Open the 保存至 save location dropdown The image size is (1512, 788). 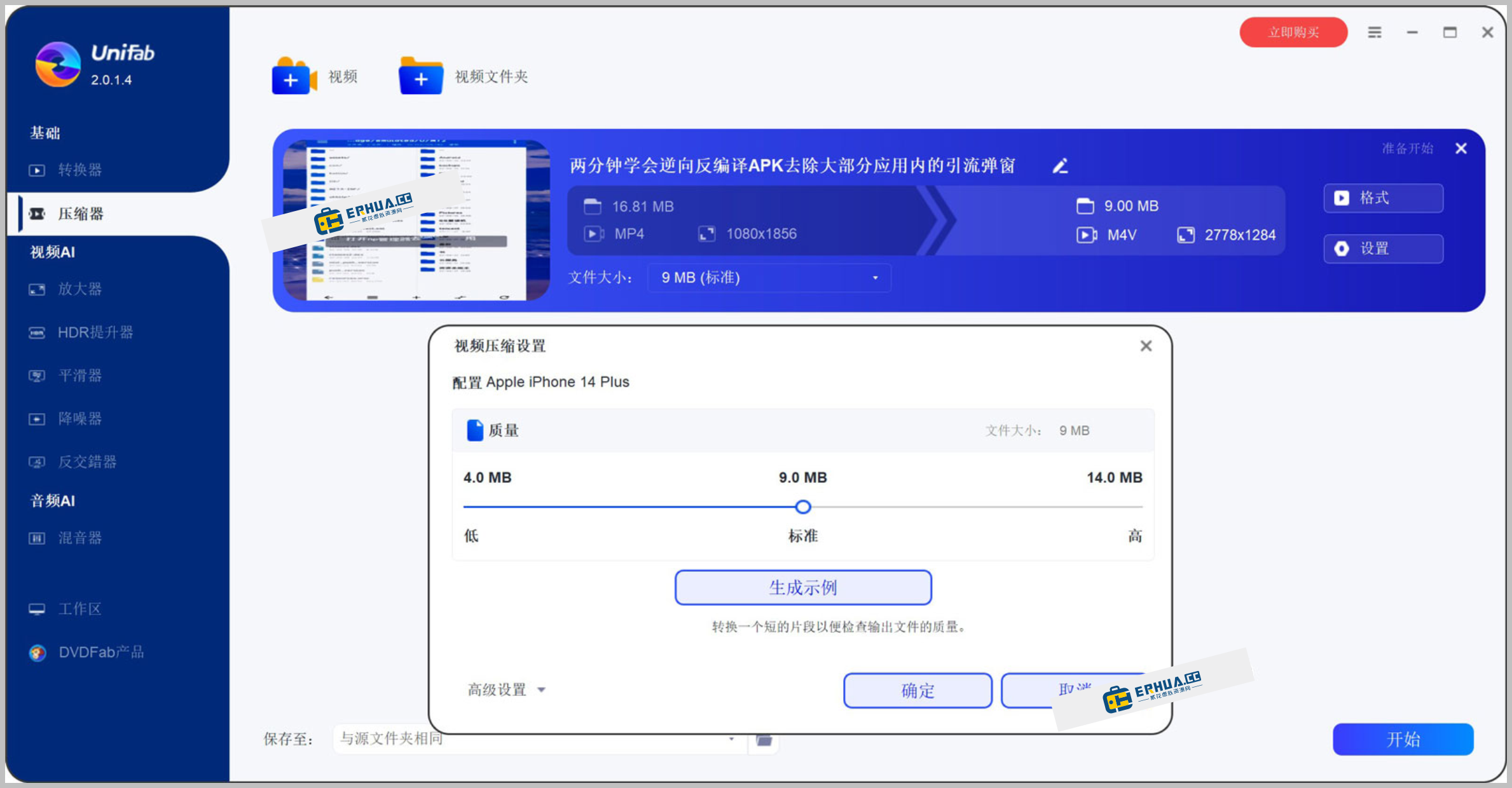(537, 739)
